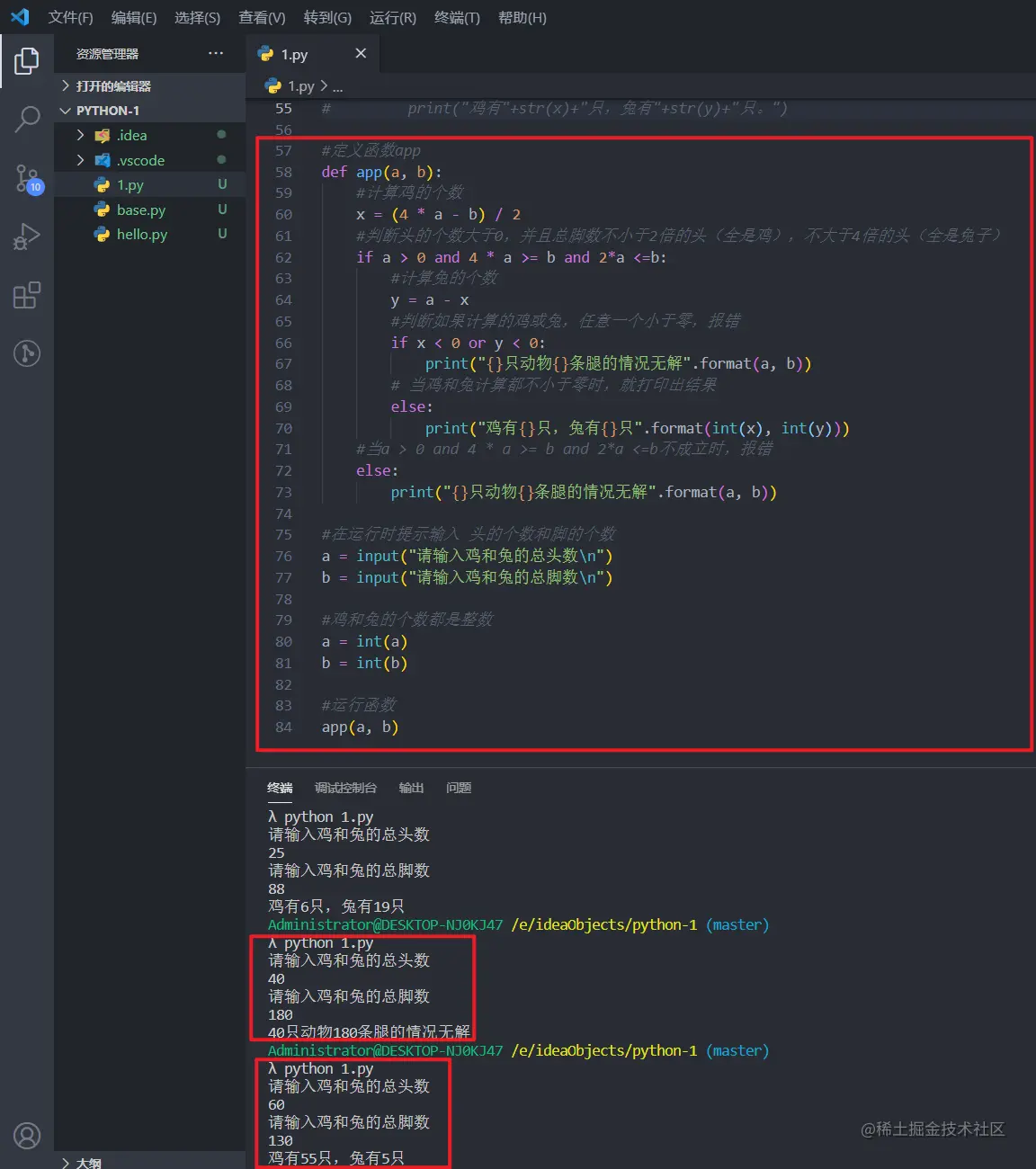Open the 编辑(E) menu
The image size is (1036, 1169).
(134, 17)
